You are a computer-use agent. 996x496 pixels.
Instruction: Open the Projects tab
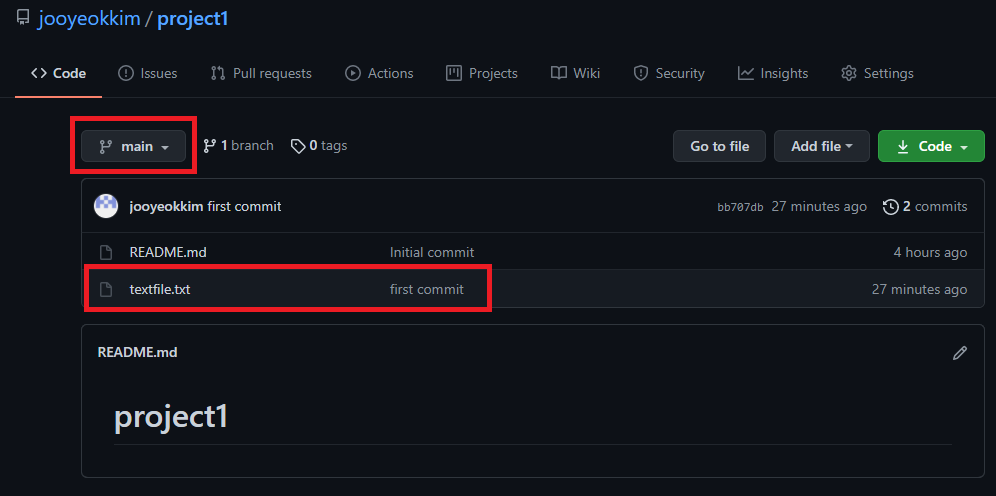482,74
